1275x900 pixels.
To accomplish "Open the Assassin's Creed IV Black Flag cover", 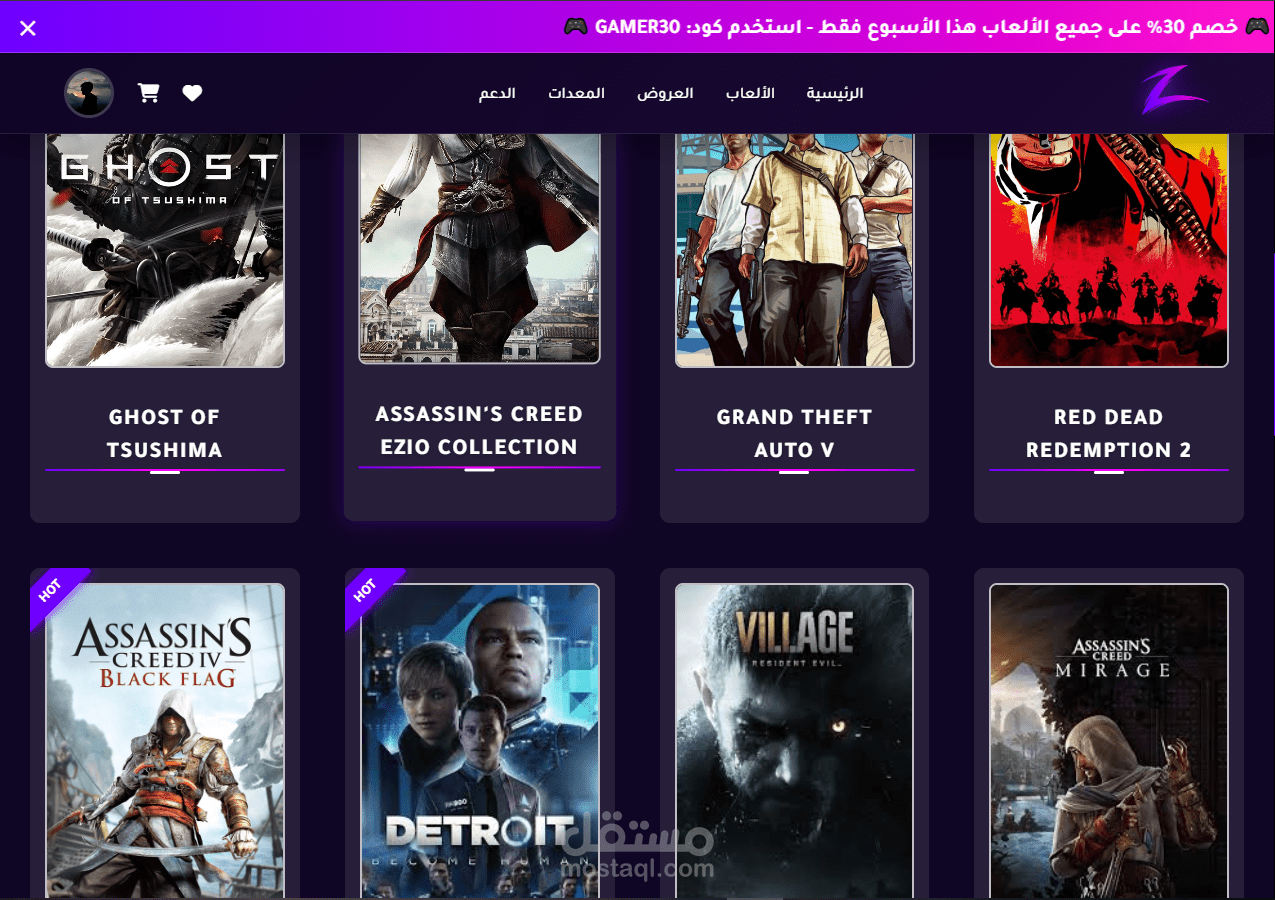I will pos(165,742).
